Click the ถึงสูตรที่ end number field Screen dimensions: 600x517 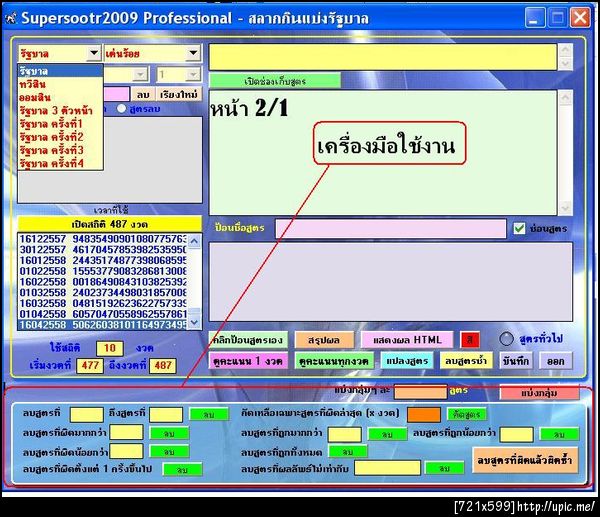166,414
